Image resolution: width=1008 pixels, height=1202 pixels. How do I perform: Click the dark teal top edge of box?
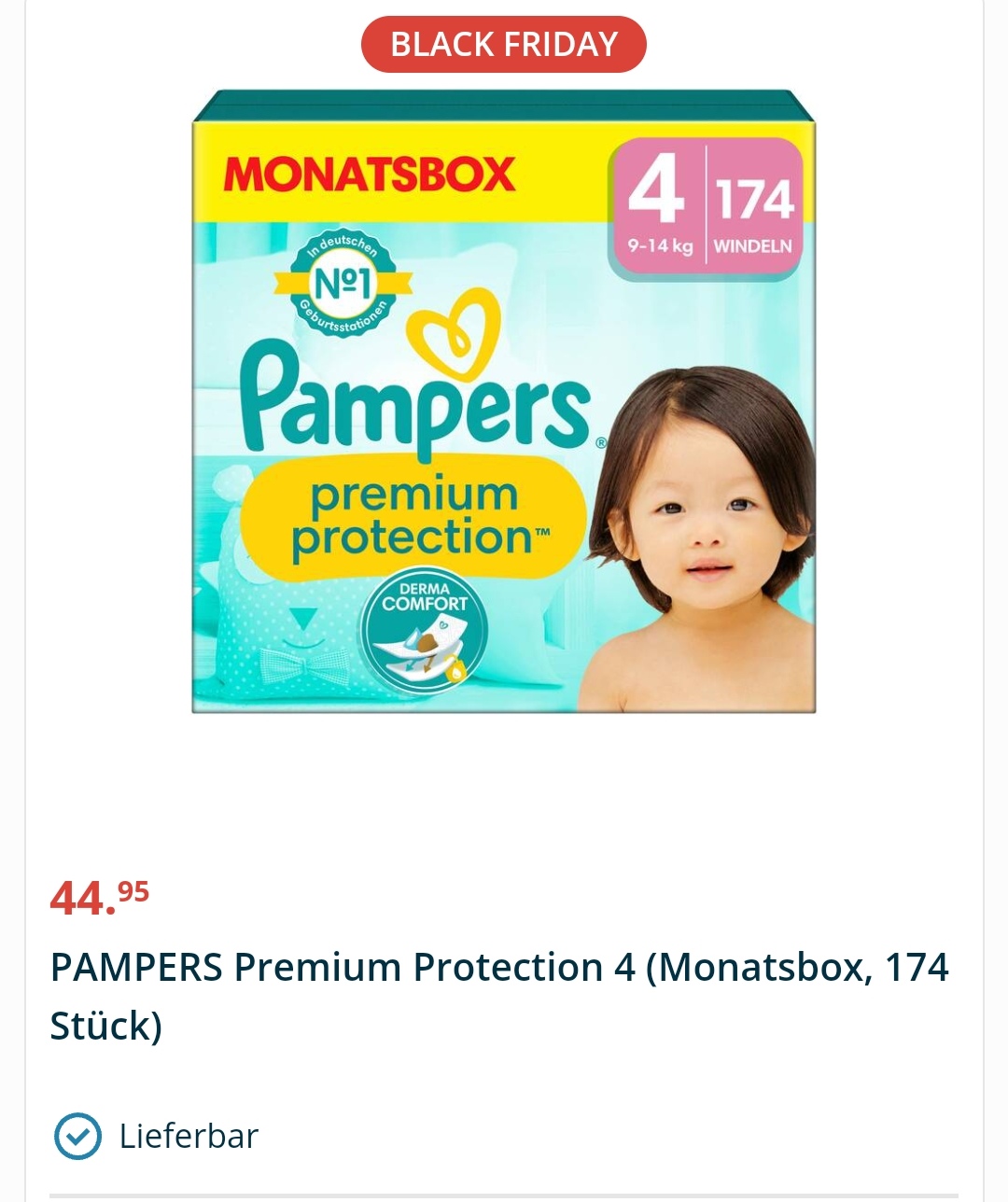coord(504,105)
